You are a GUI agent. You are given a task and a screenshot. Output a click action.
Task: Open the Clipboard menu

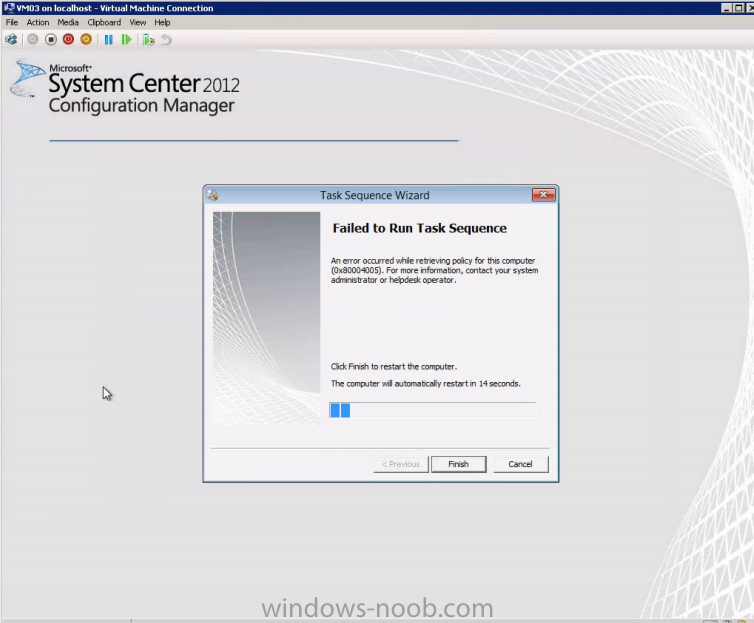[104, 23]
